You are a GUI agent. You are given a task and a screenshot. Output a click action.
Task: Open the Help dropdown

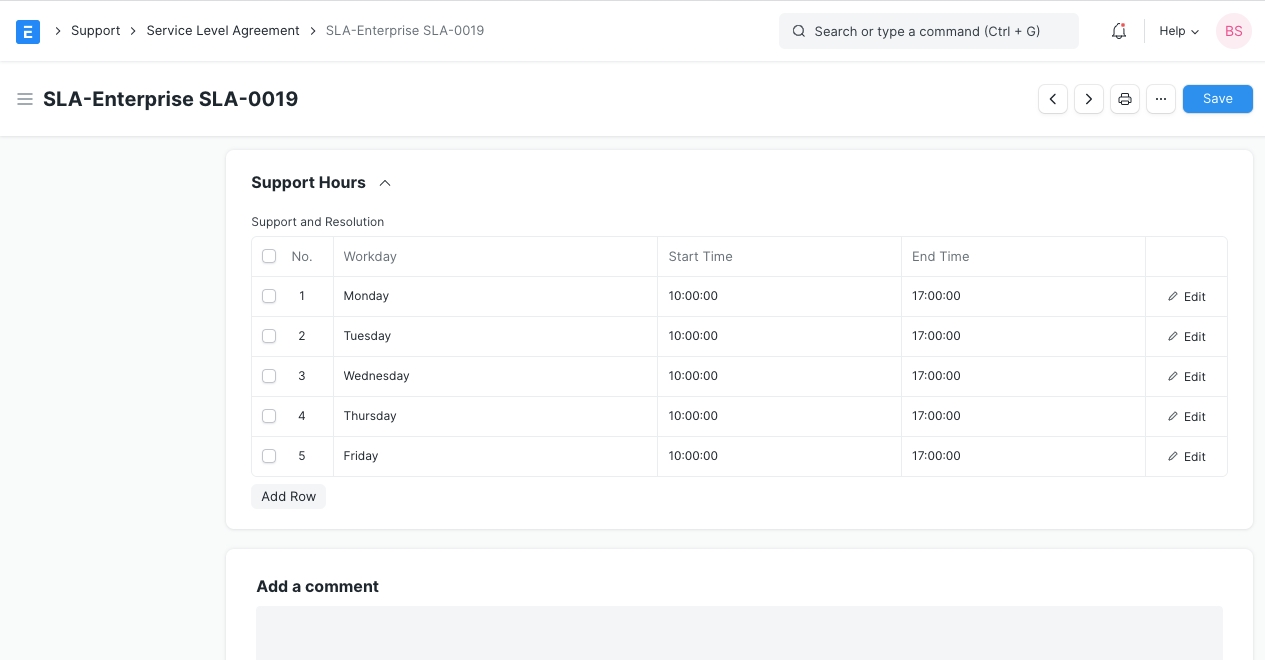1178,31
